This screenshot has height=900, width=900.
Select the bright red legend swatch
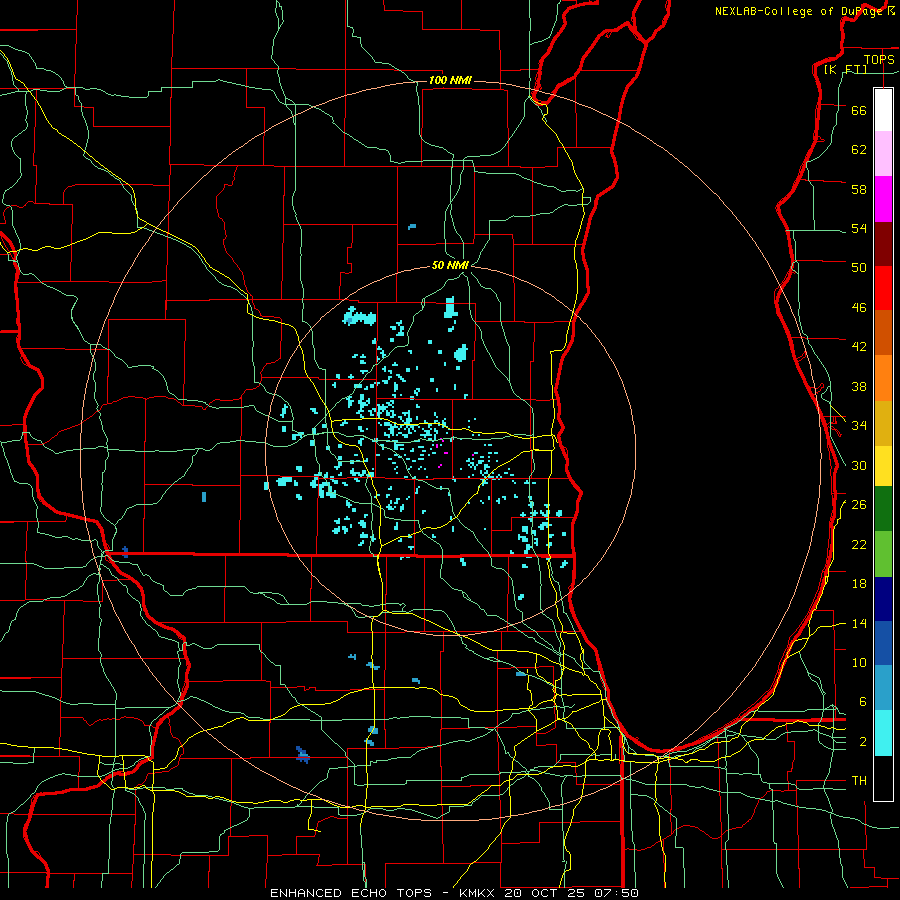click(883, 288)
